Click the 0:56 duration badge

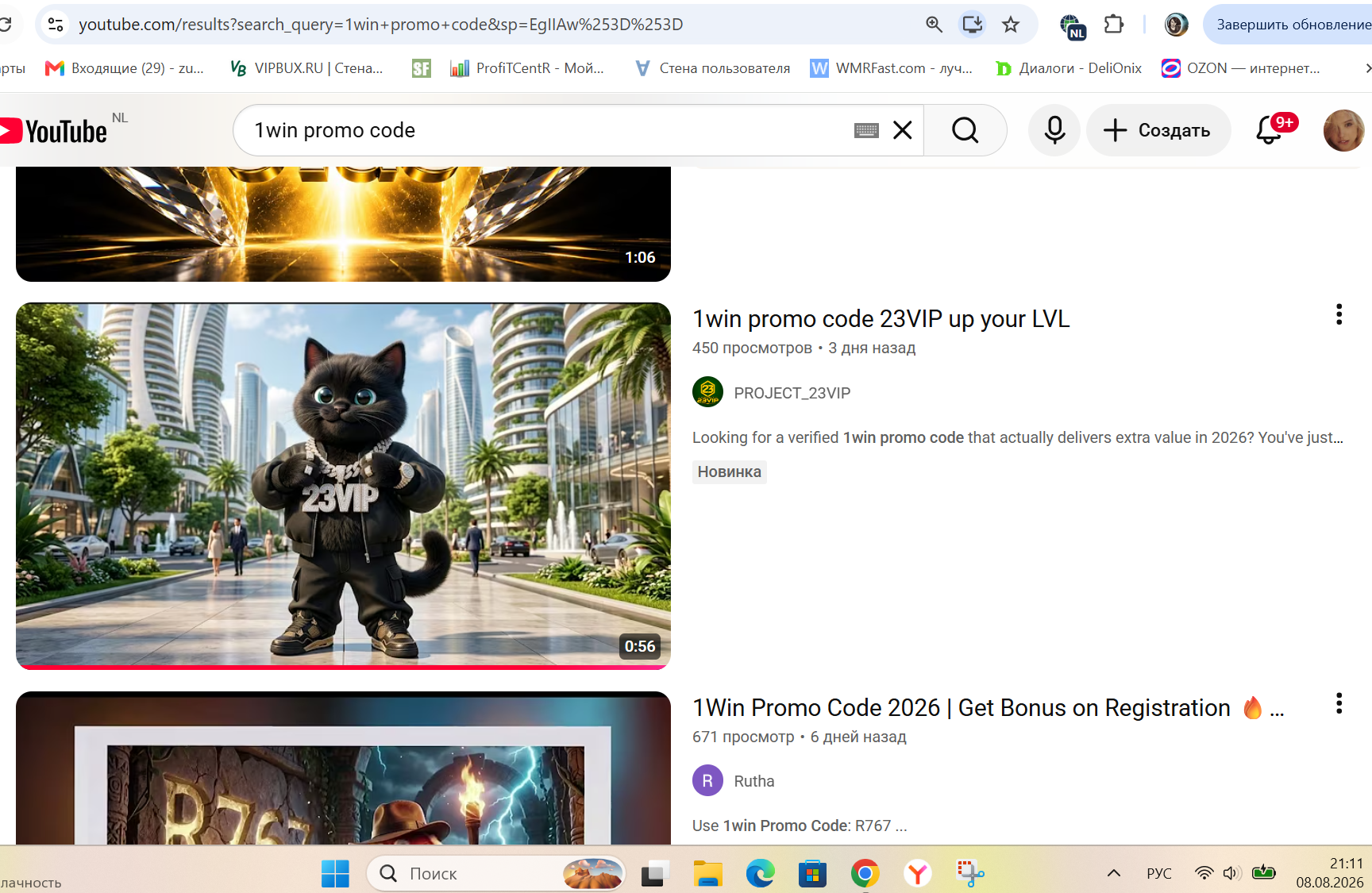pos(640,646)
